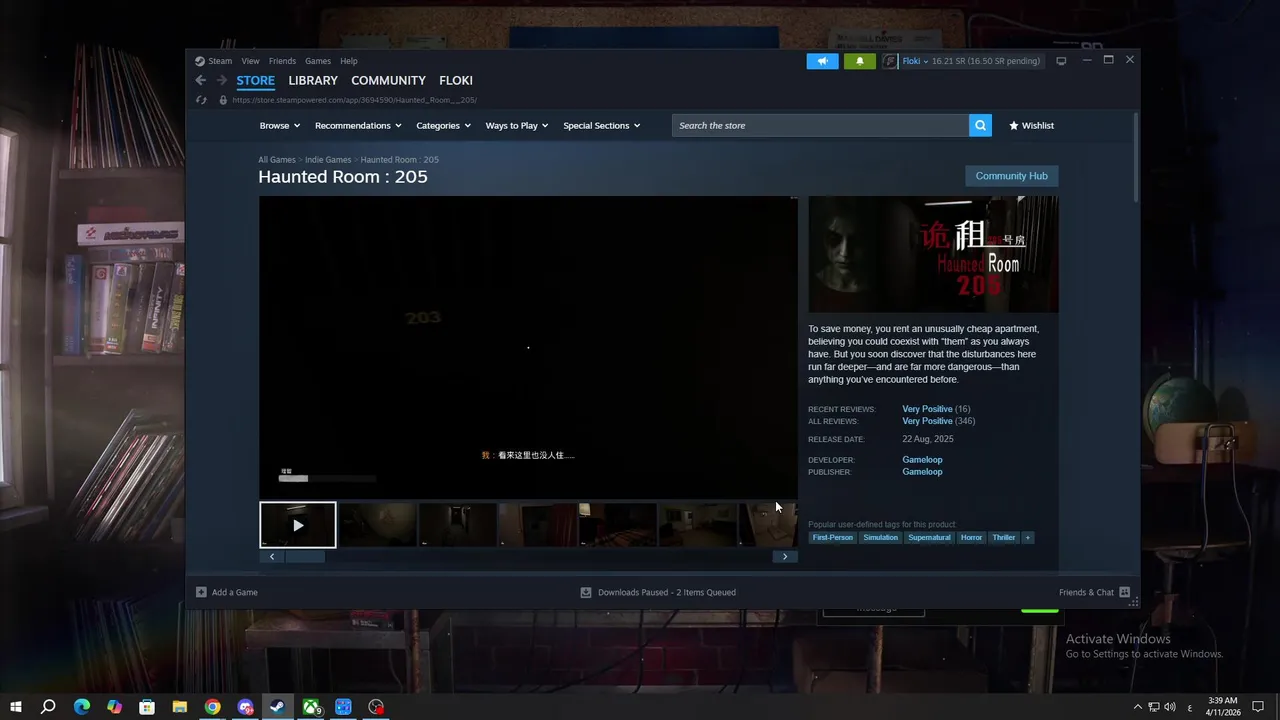Show more tags with the plus button
Screen dimensions: 1280x720
tap(1027, 537)
